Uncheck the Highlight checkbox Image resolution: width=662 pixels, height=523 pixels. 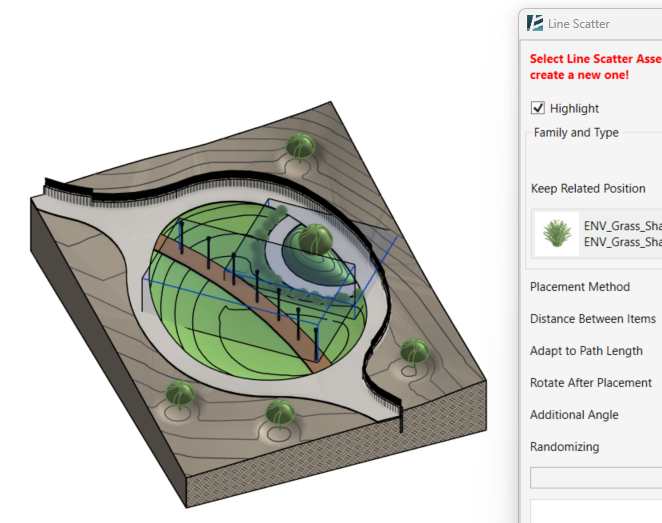(x=538, y=108)
